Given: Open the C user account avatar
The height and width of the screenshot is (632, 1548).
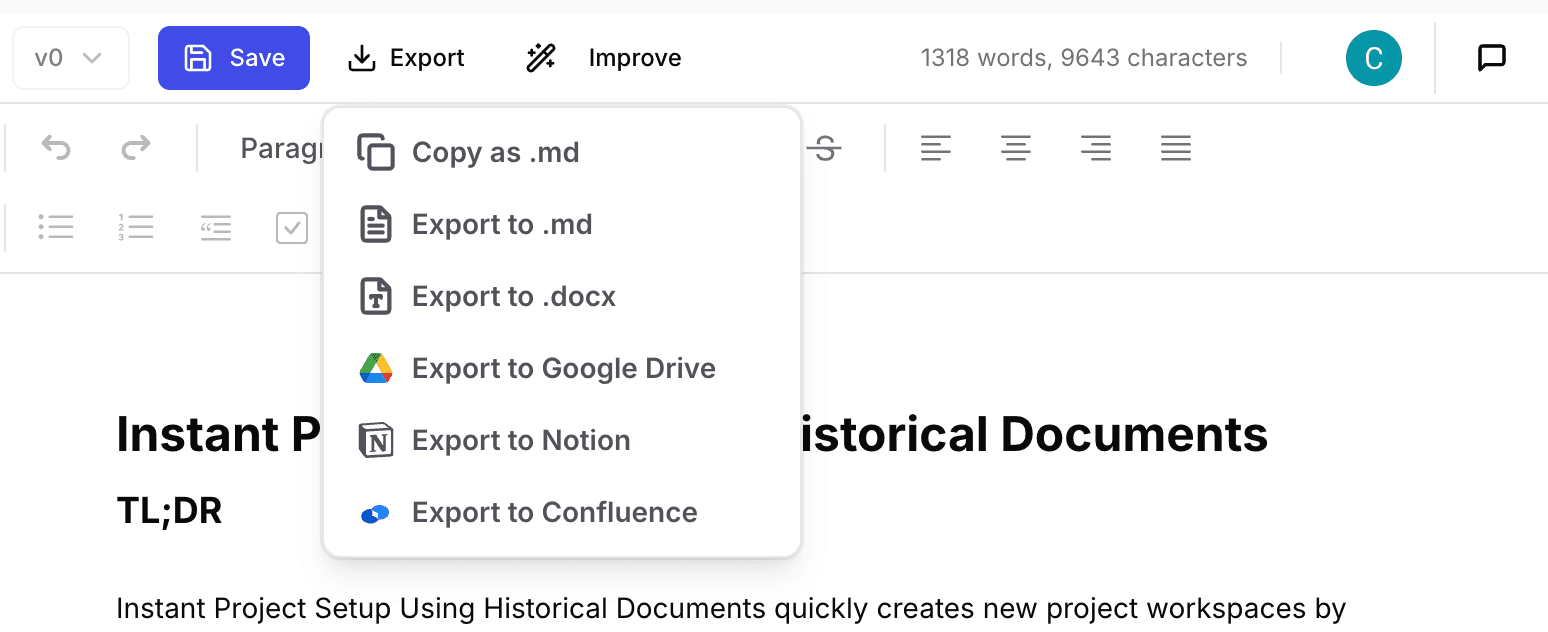Looking at the screenshot, I should pos(1373,57).
